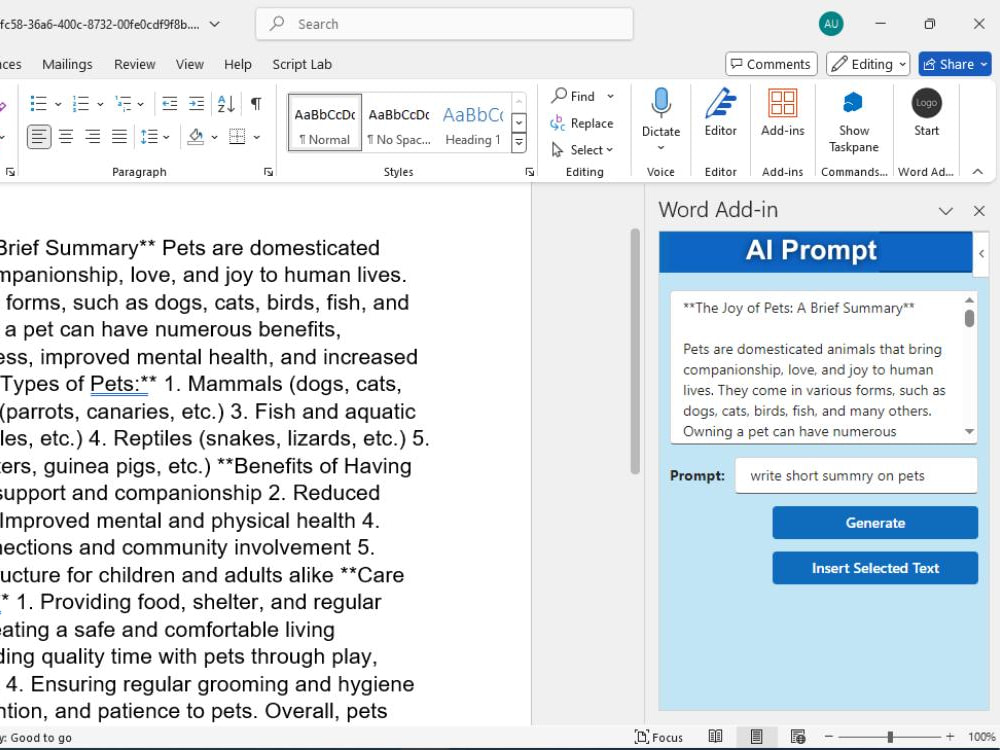This screenshot has height=750, width=1000.
Task: Open the Comments pane
Action: click(x=771, y=64)
